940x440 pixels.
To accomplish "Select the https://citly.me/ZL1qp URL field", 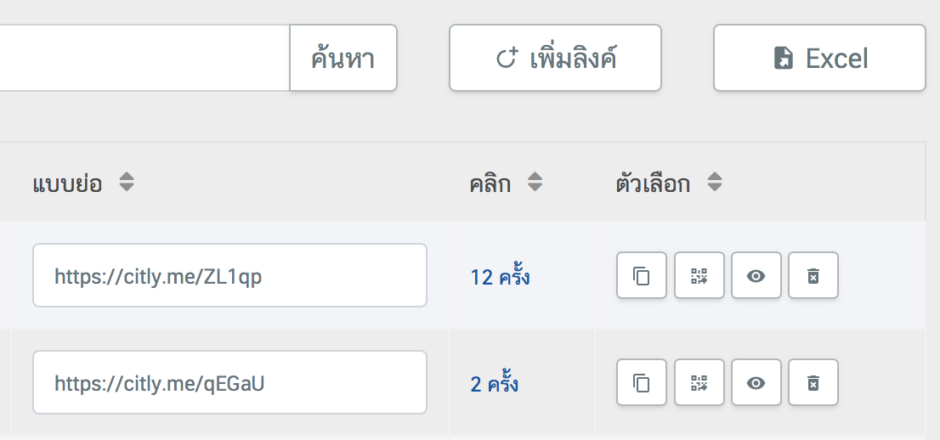I will click(229, 276).
